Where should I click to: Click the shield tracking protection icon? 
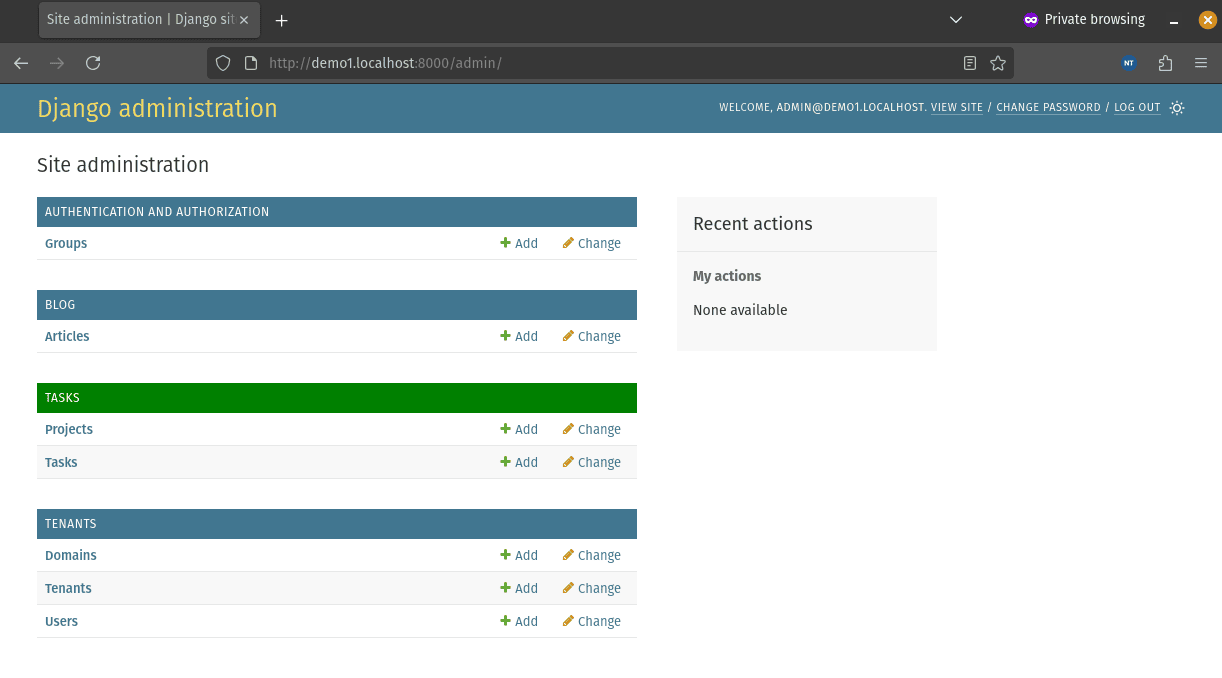pos(223,63)
